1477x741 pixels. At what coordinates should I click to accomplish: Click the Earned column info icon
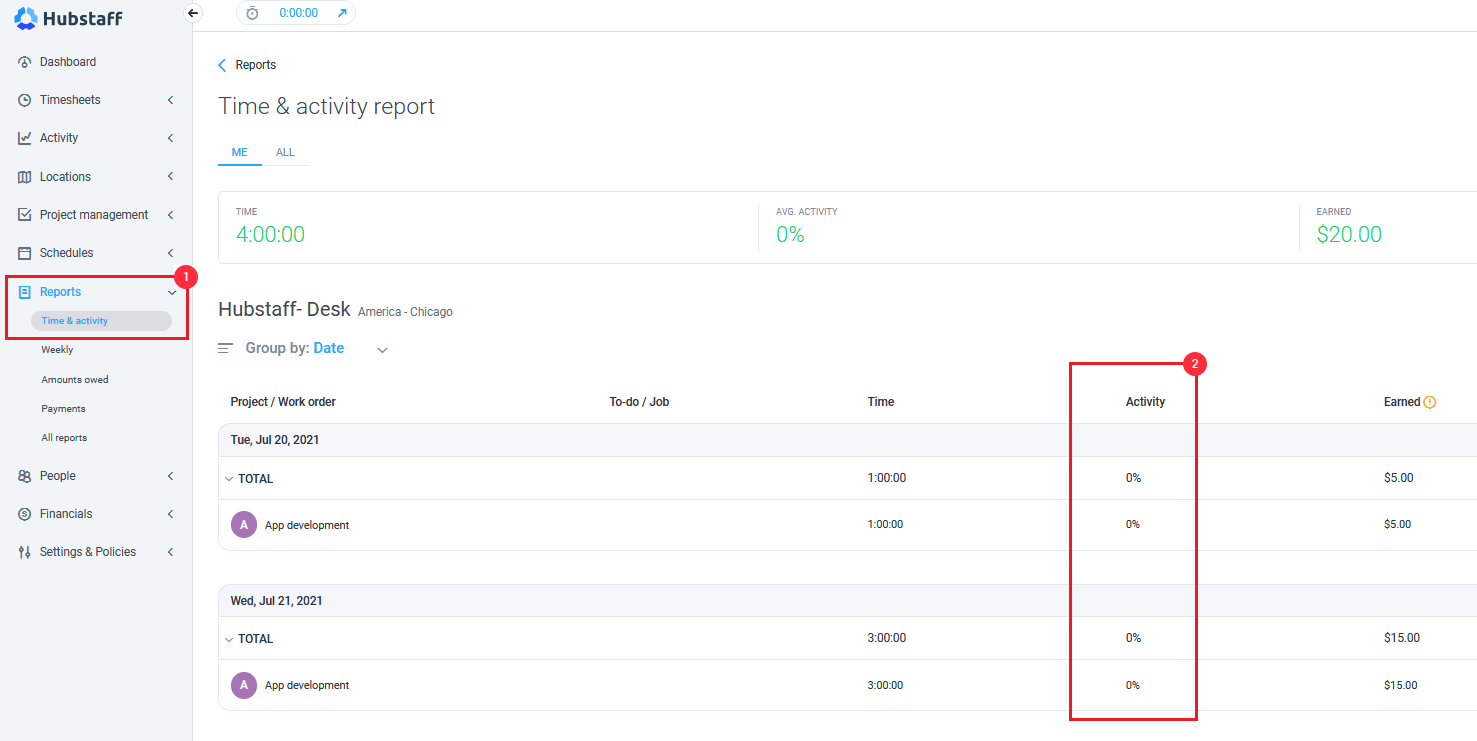[1430, 402]
